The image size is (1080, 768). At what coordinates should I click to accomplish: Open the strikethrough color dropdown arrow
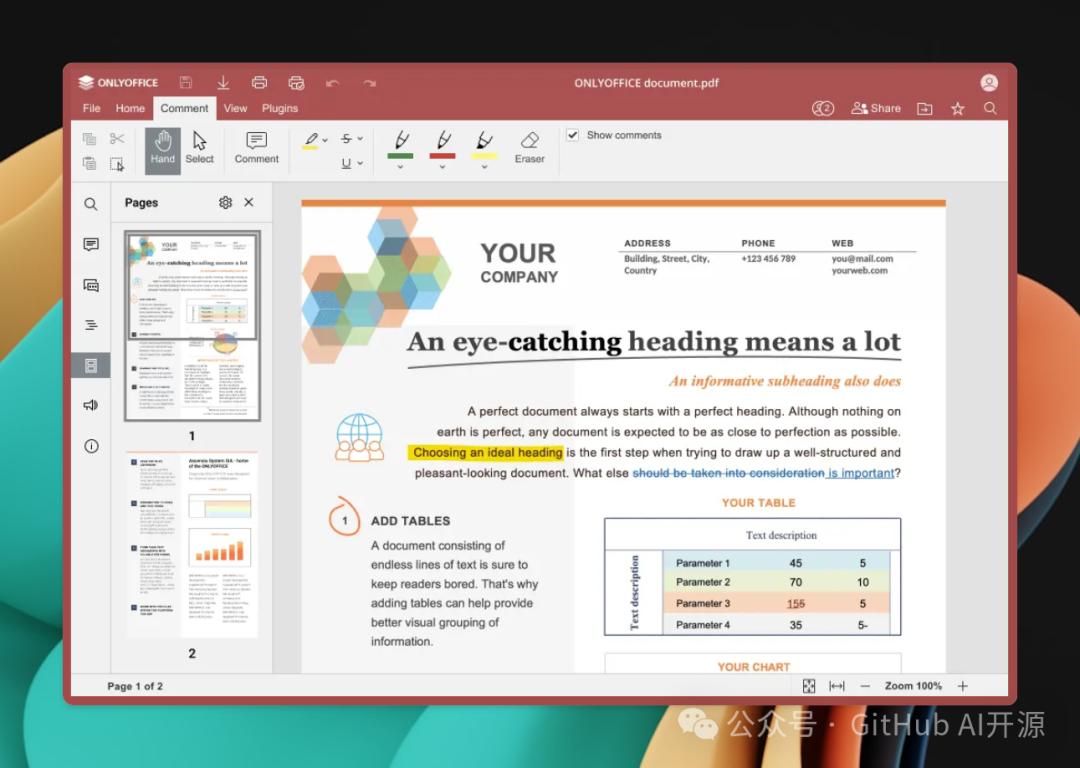pyautogui.click(x=360, y=139)
